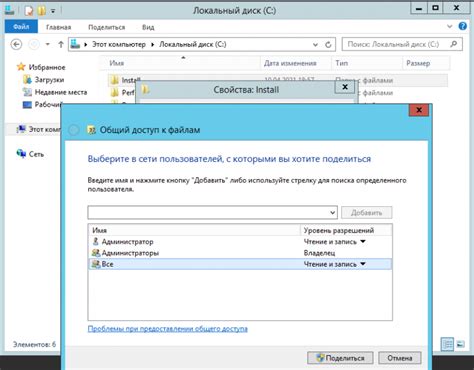Click the Сеть network icon
This screenshot has width=474, height=370.
pos(21,153)
